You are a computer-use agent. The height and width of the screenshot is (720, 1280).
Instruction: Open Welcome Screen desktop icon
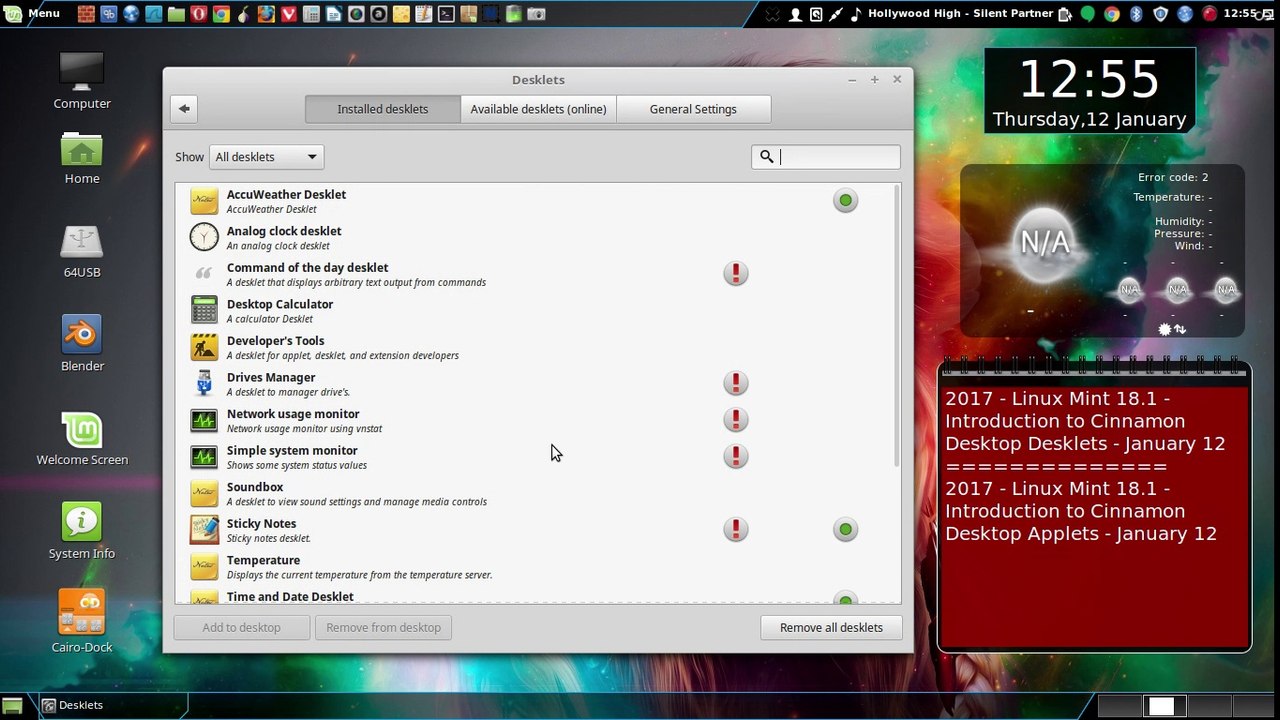click(82, 439)
